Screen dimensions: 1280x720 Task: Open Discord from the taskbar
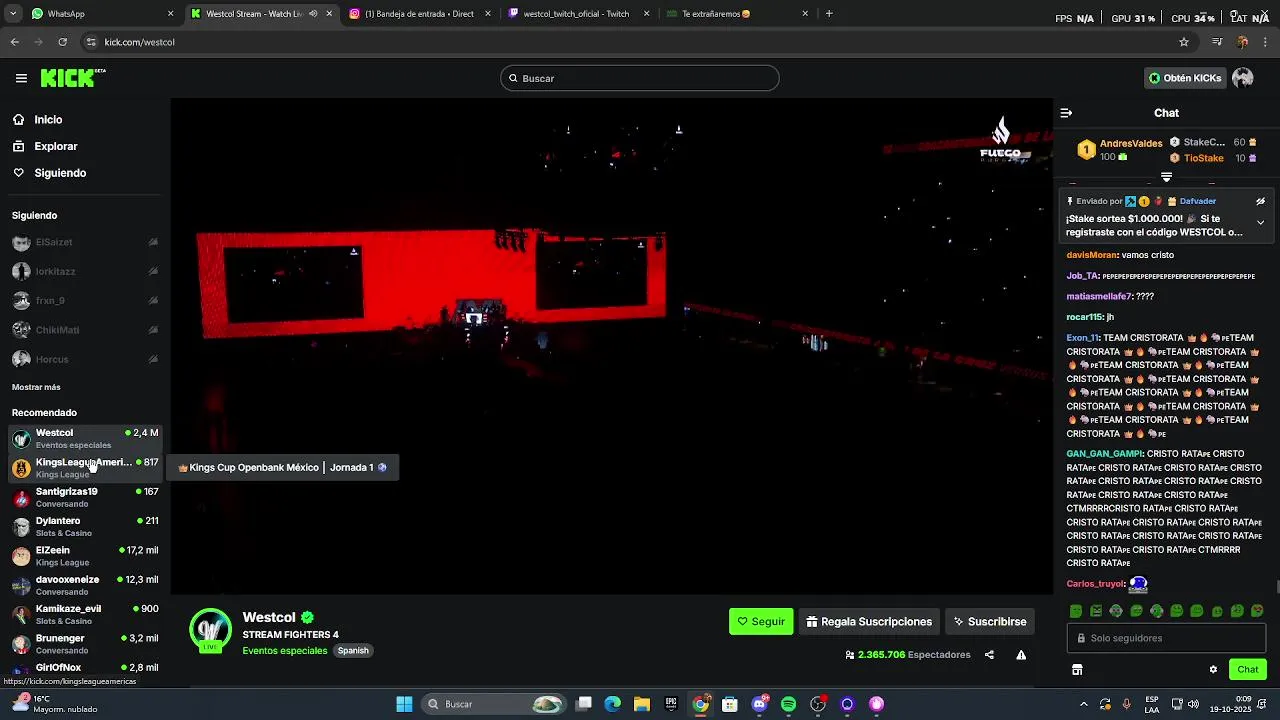[x=759, y=704]
